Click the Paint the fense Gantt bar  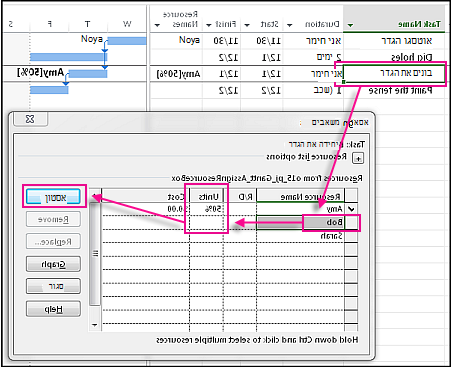(x=49, y=90)
